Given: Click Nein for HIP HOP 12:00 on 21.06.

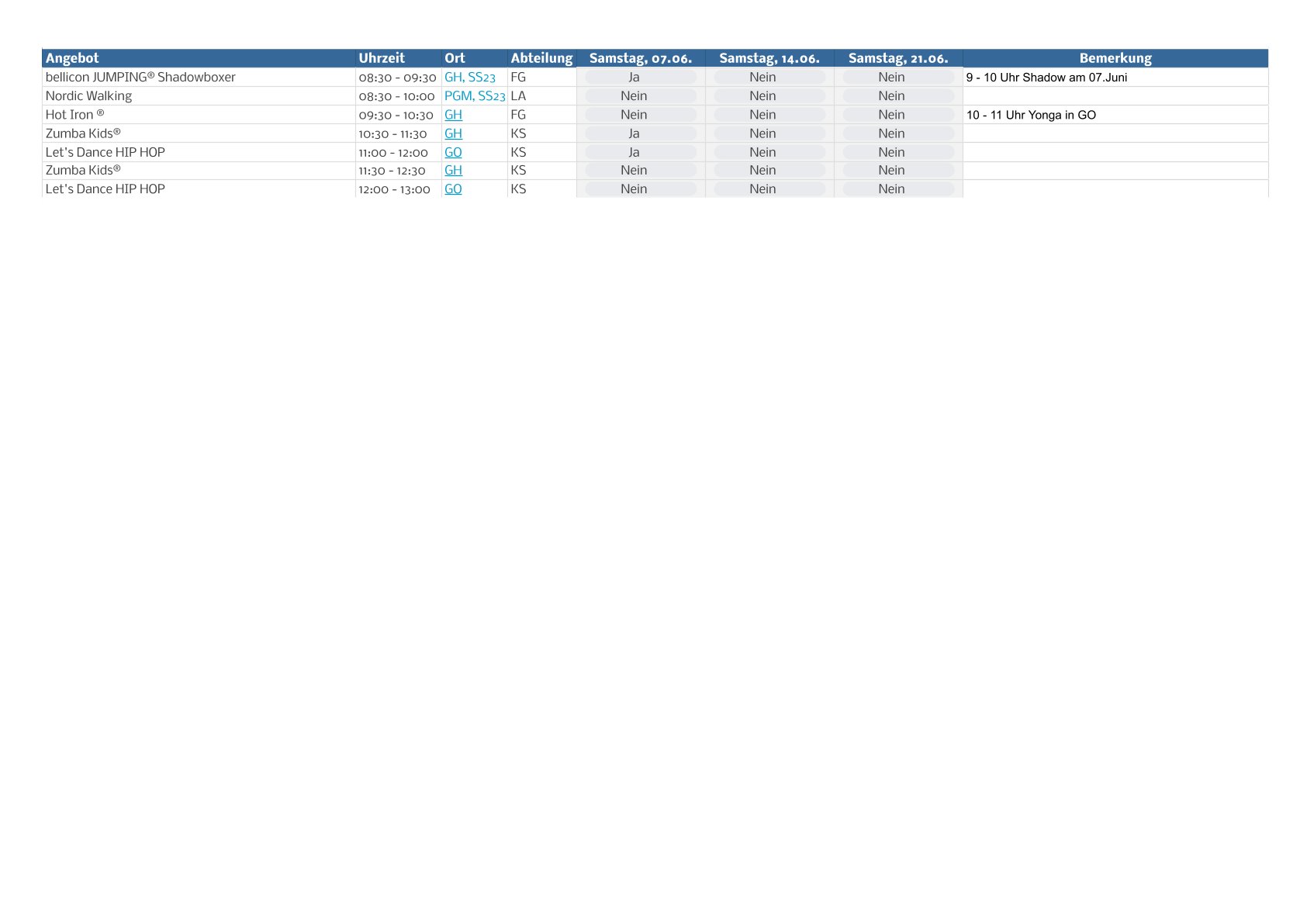Looking at the screenshot, I should 898,189.
